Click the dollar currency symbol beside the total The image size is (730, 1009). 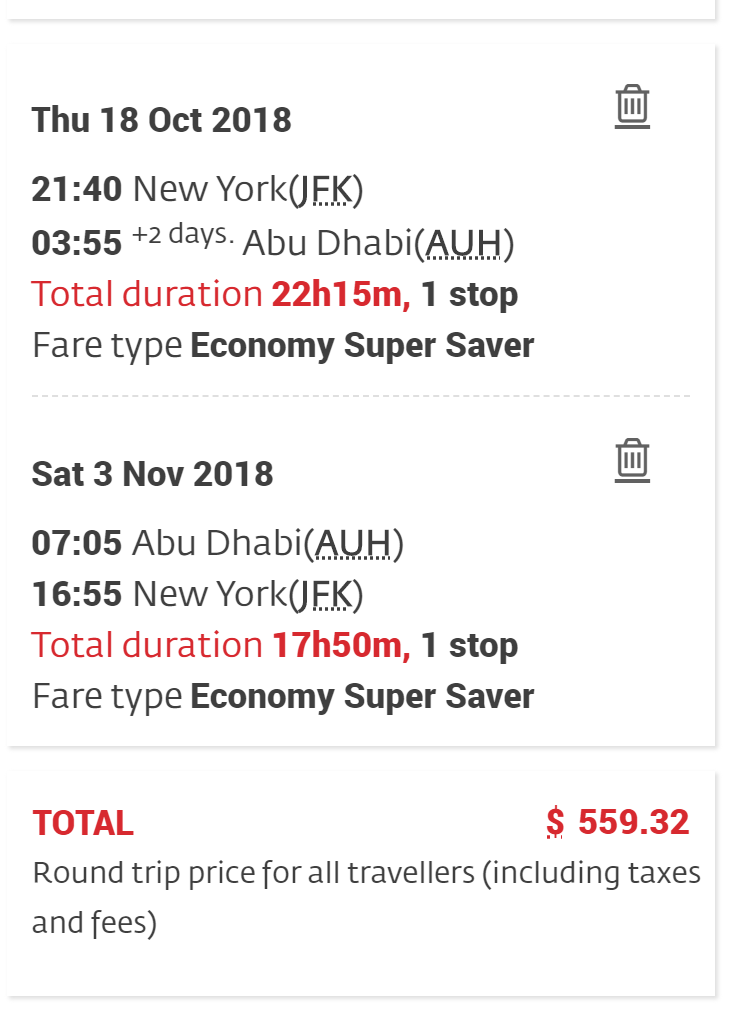point(555,822)
